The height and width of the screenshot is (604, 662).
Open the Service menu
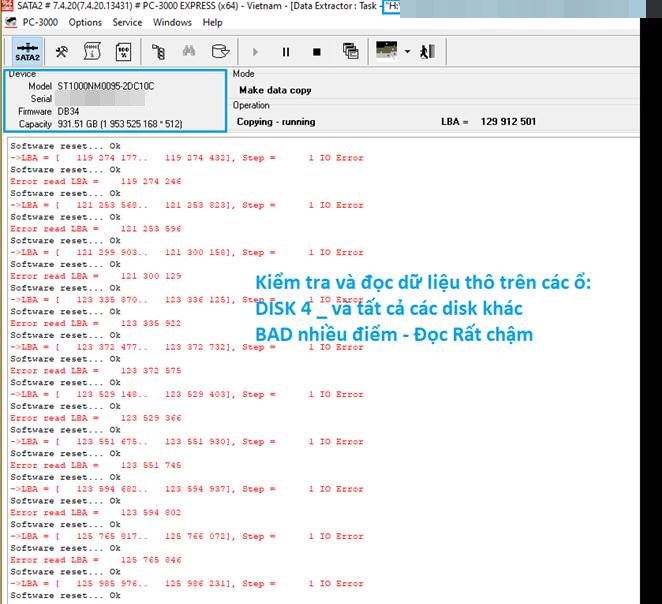pos(127,22)
